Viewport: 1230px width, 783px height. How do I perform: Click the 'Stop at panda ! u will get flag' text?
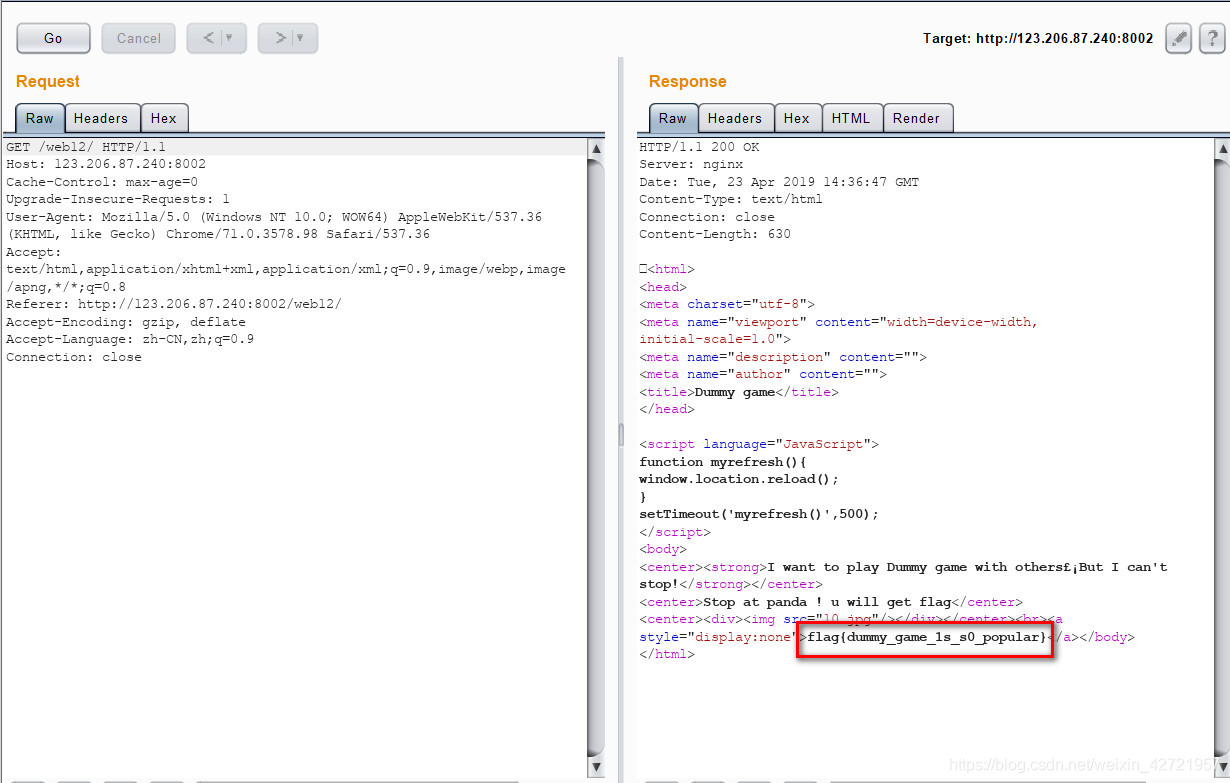[827, 602]
